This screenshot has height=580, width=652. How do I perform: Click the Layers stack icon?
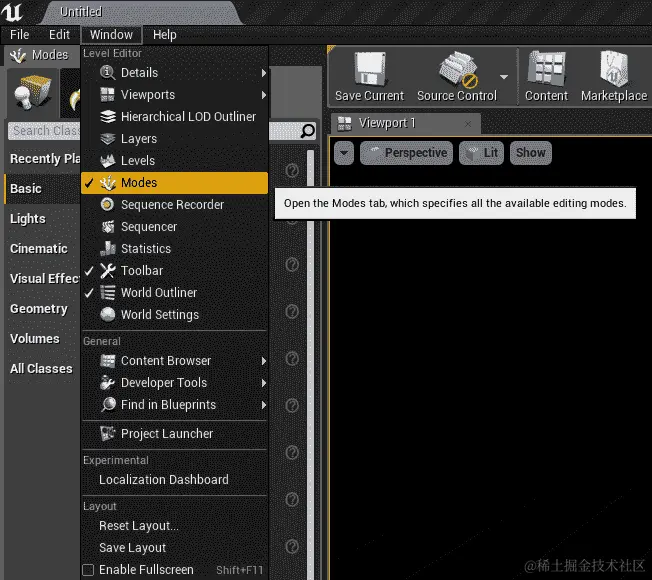pyautogui.click(x=108, y=138)
